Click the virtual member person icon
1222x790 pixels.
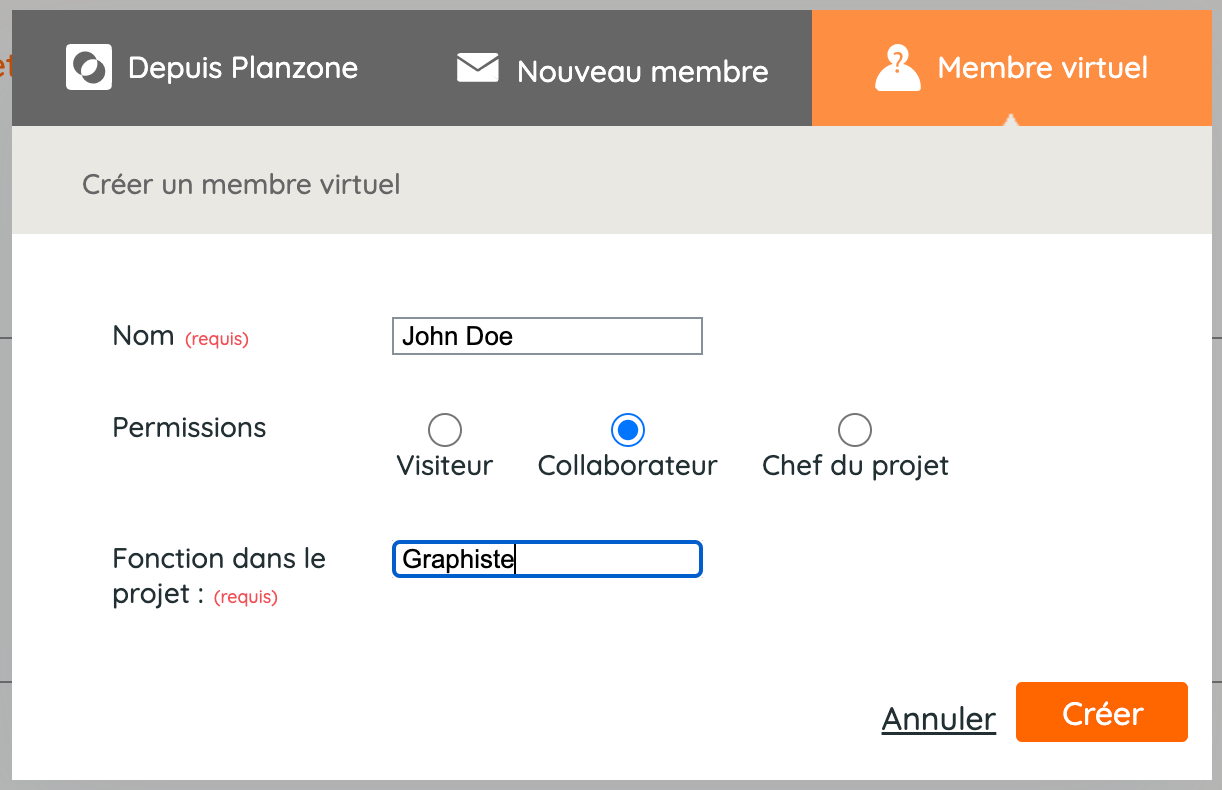pyautogui.click(x=897, y=68)
